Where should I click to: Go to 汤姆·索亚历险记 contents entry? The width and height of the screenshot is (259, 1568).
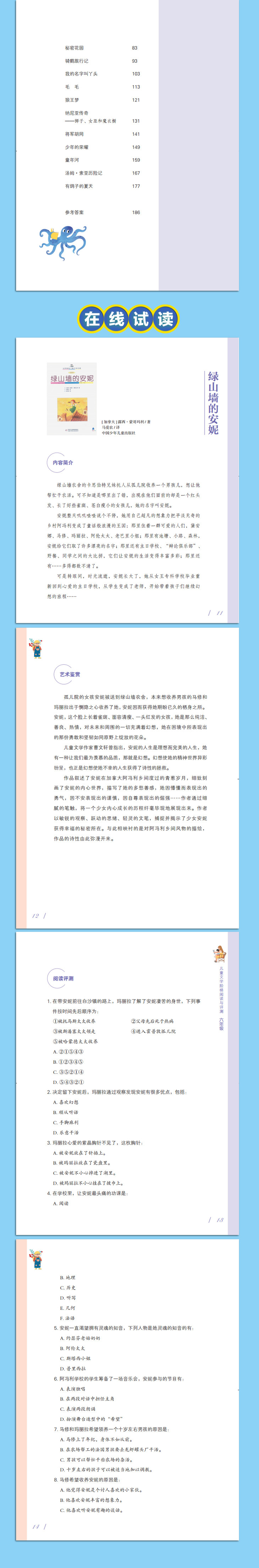pos(103,173)
